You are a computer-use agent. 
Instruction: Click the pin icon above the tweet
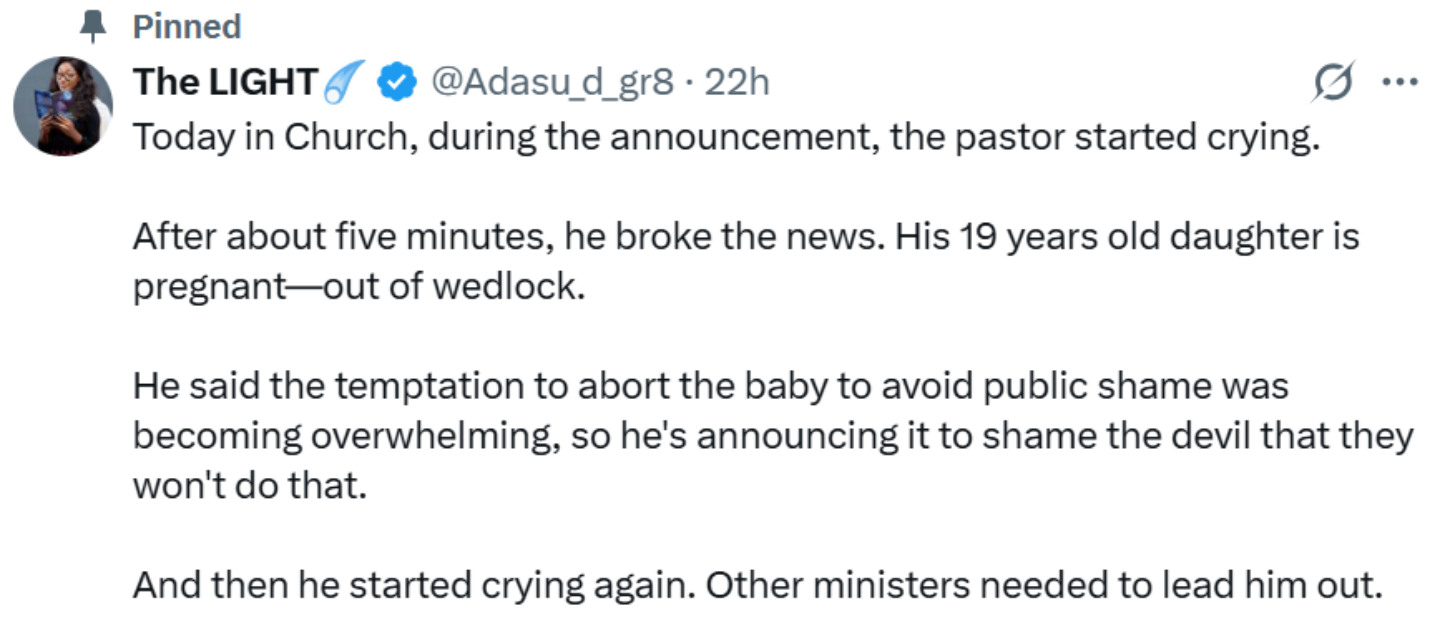tap(93, 27)
